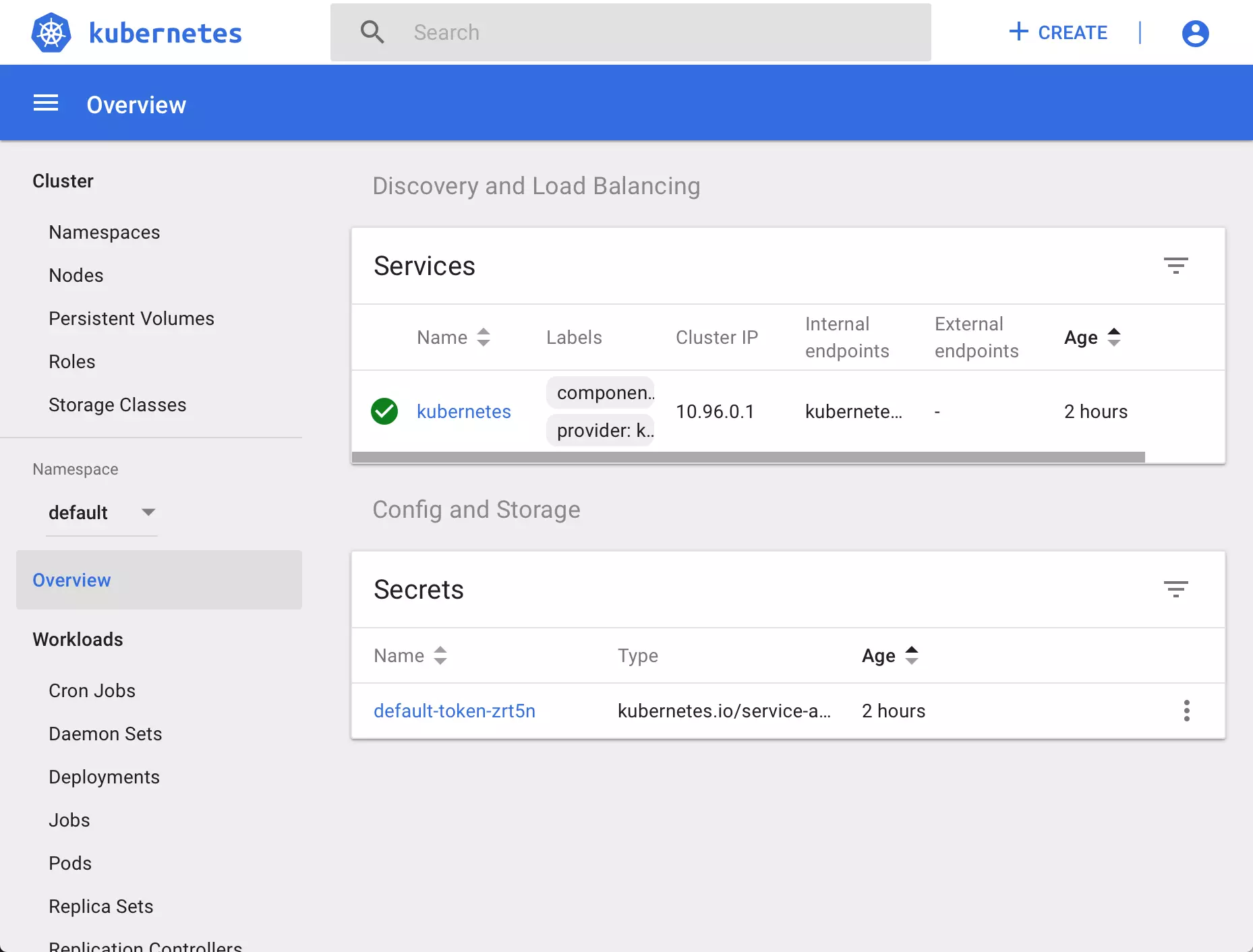1253x952 pixels.
Task: Click the Secrets card title
Action: pyautogui.click(x=419, y=589)
